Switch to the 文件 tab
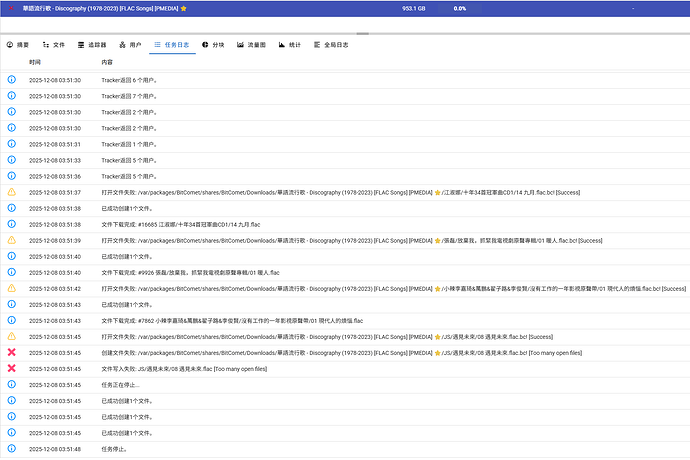Viewport: 690px width, 460px height. pyautogui.click(x=53, y=45)
